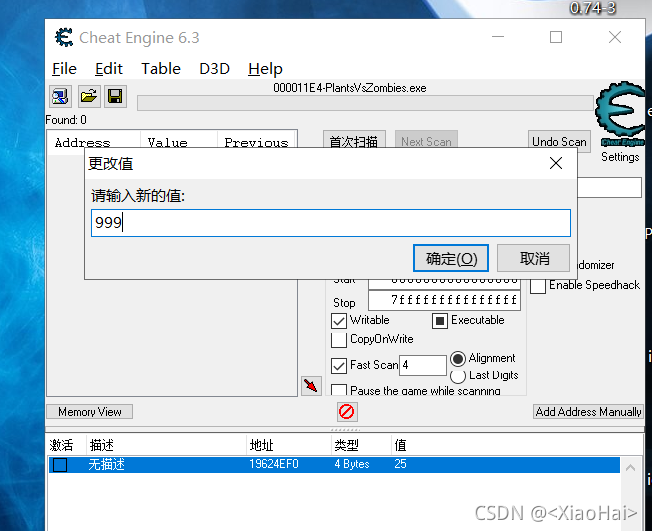Image resolution: width=652 pixels, height=531 pixels.
Task: Click the red clear address list icon
Action: pyautogui.click(x=346, y=412)
